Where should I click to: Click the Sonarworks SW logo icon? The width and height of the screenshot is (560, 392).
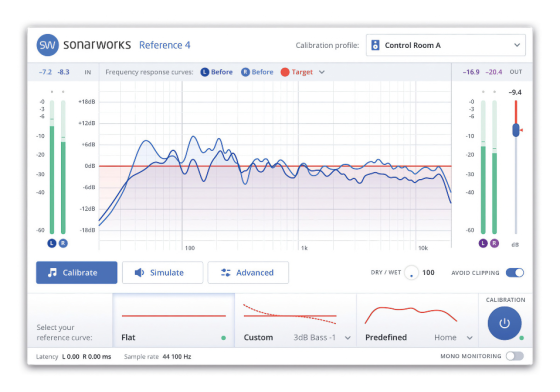coord(48,45)
